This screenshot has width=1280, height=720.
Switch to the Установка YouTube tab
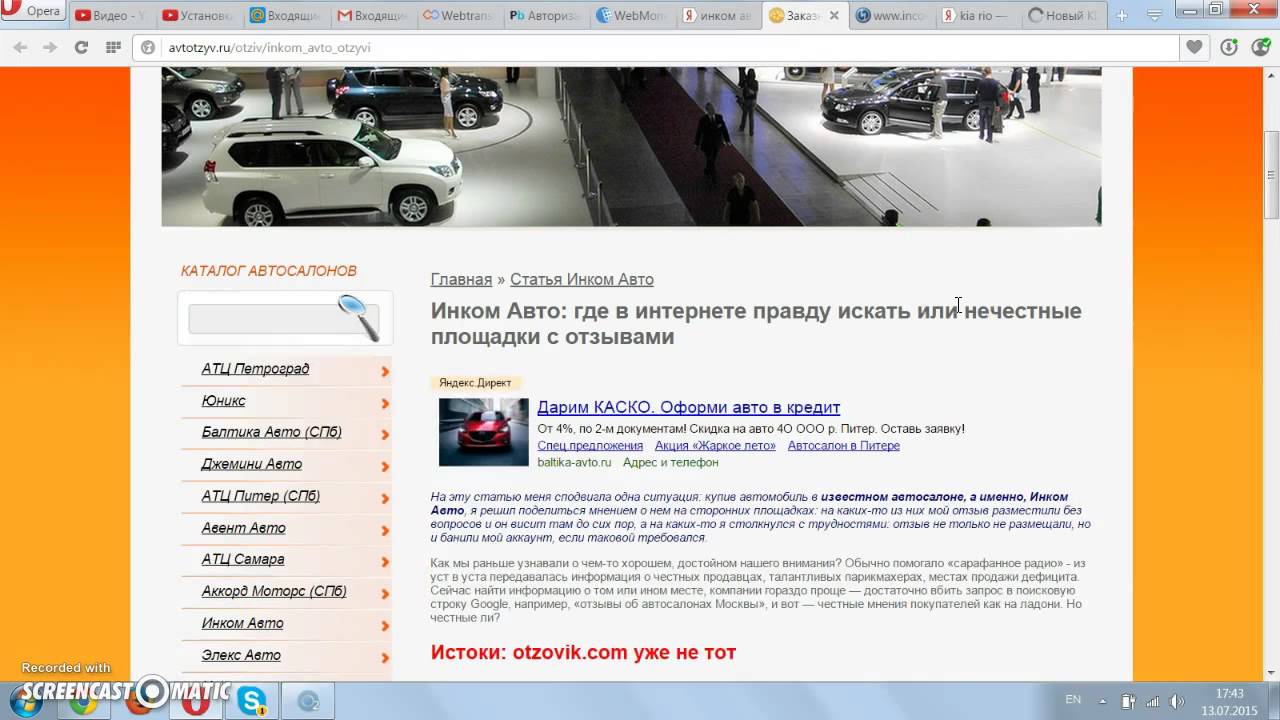click(x=196, y=15)
